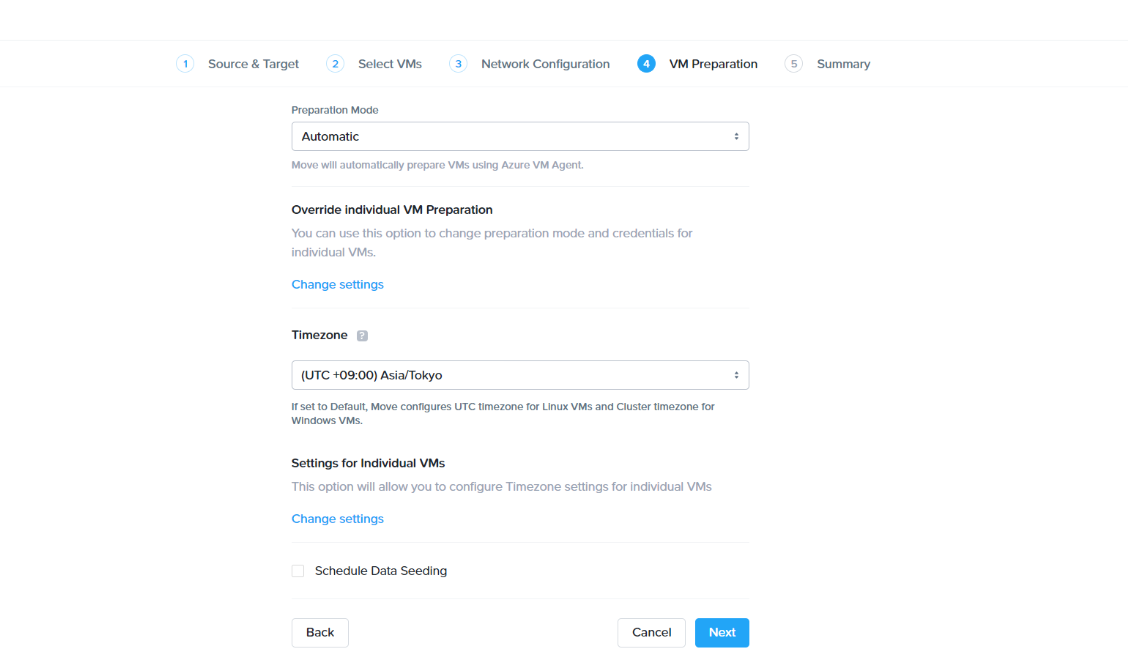Expand the Timezone Asia/Tokyo dropdown

[x=520, y=375]
